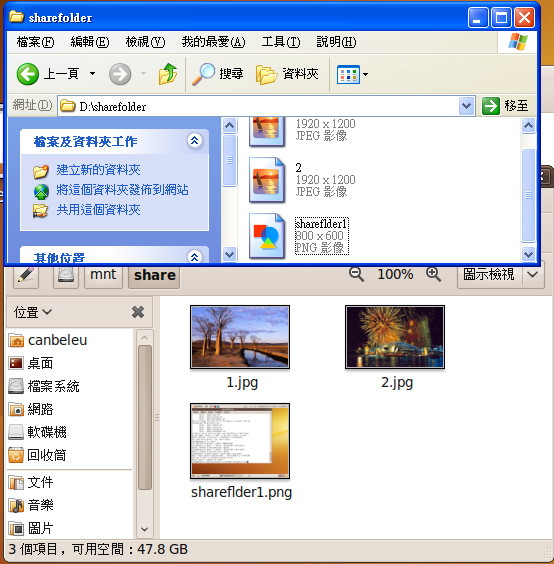Open the 檔案(F) File menu
554x564 pixels.
click(x=35, y=42)
